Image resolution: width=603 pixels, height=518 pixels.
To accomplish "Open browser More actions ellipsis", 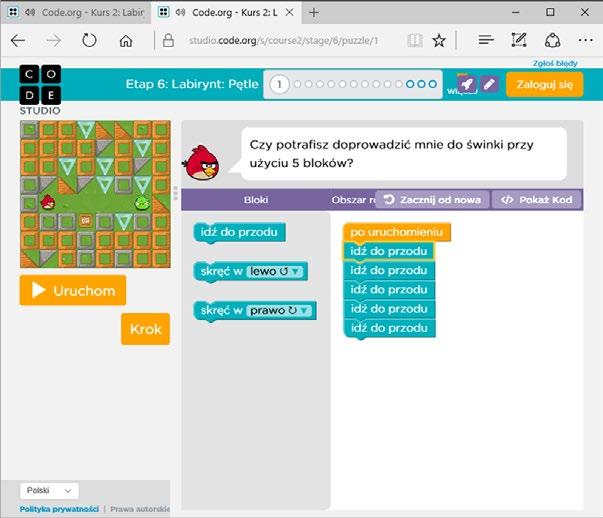I will tap(585, 40).
